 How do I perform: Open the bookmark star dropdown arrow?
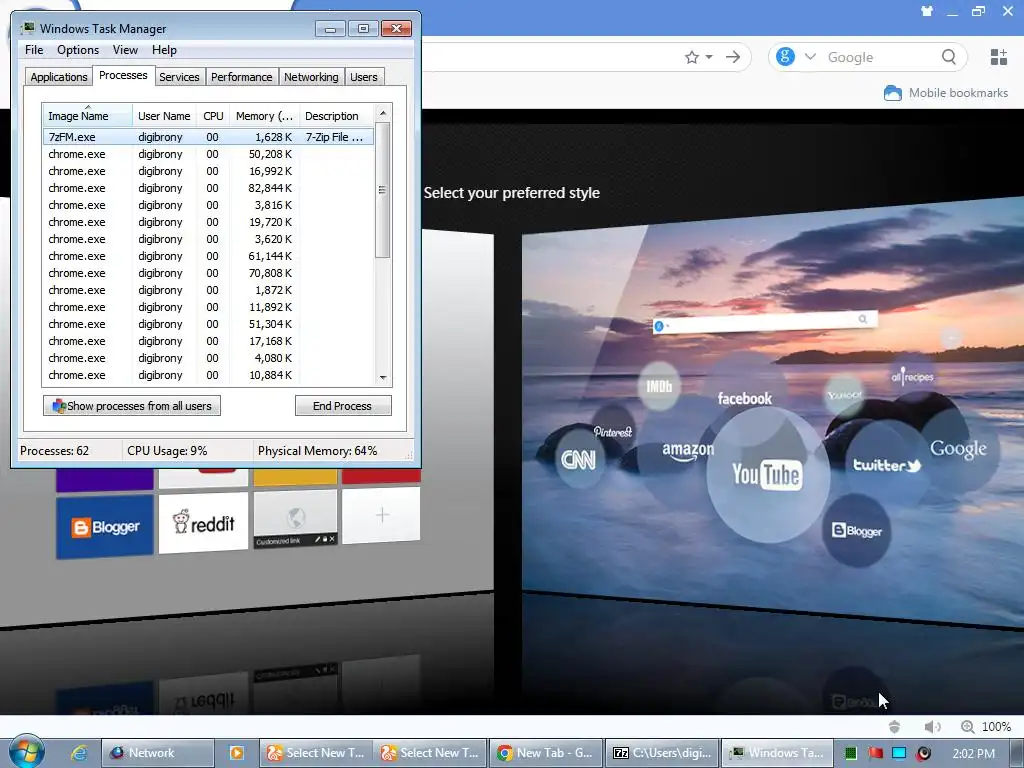click(x=709, y=57)
